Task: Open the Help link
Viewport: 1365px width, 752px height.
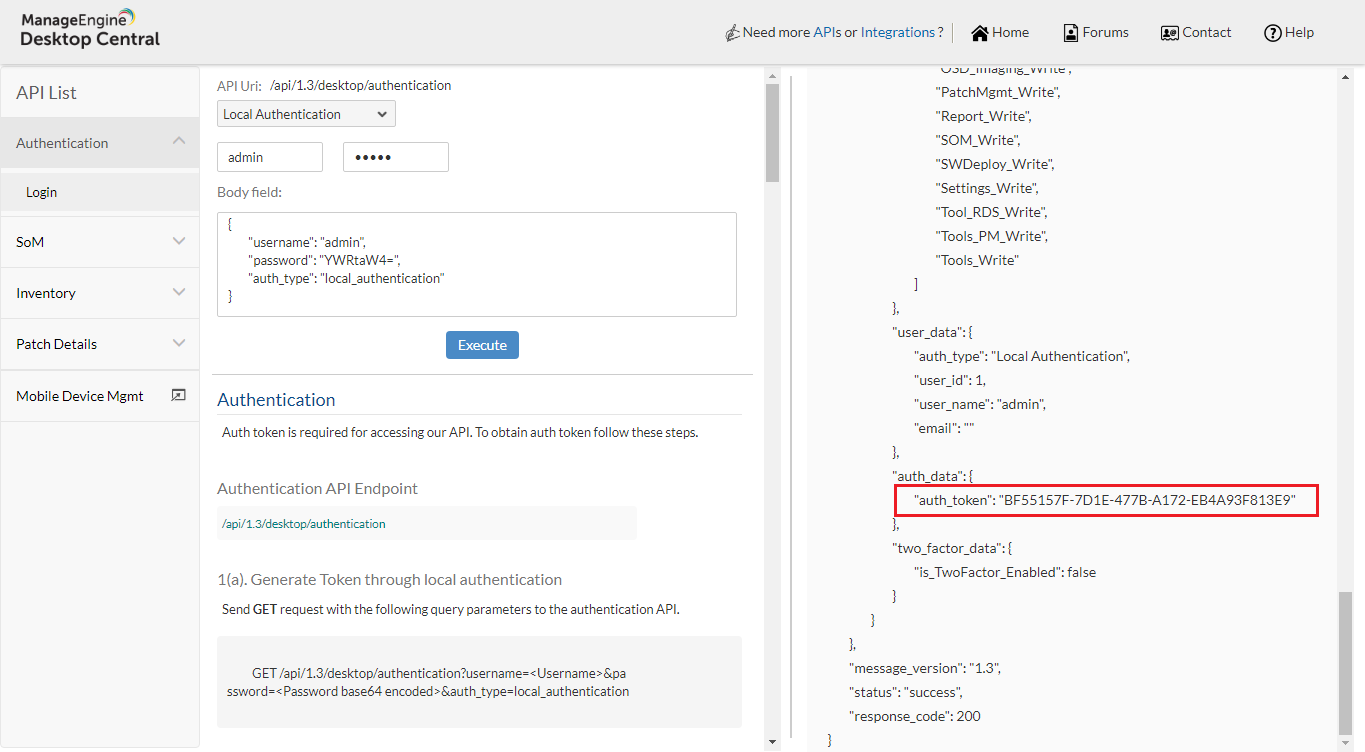Action: [1299, 33]
